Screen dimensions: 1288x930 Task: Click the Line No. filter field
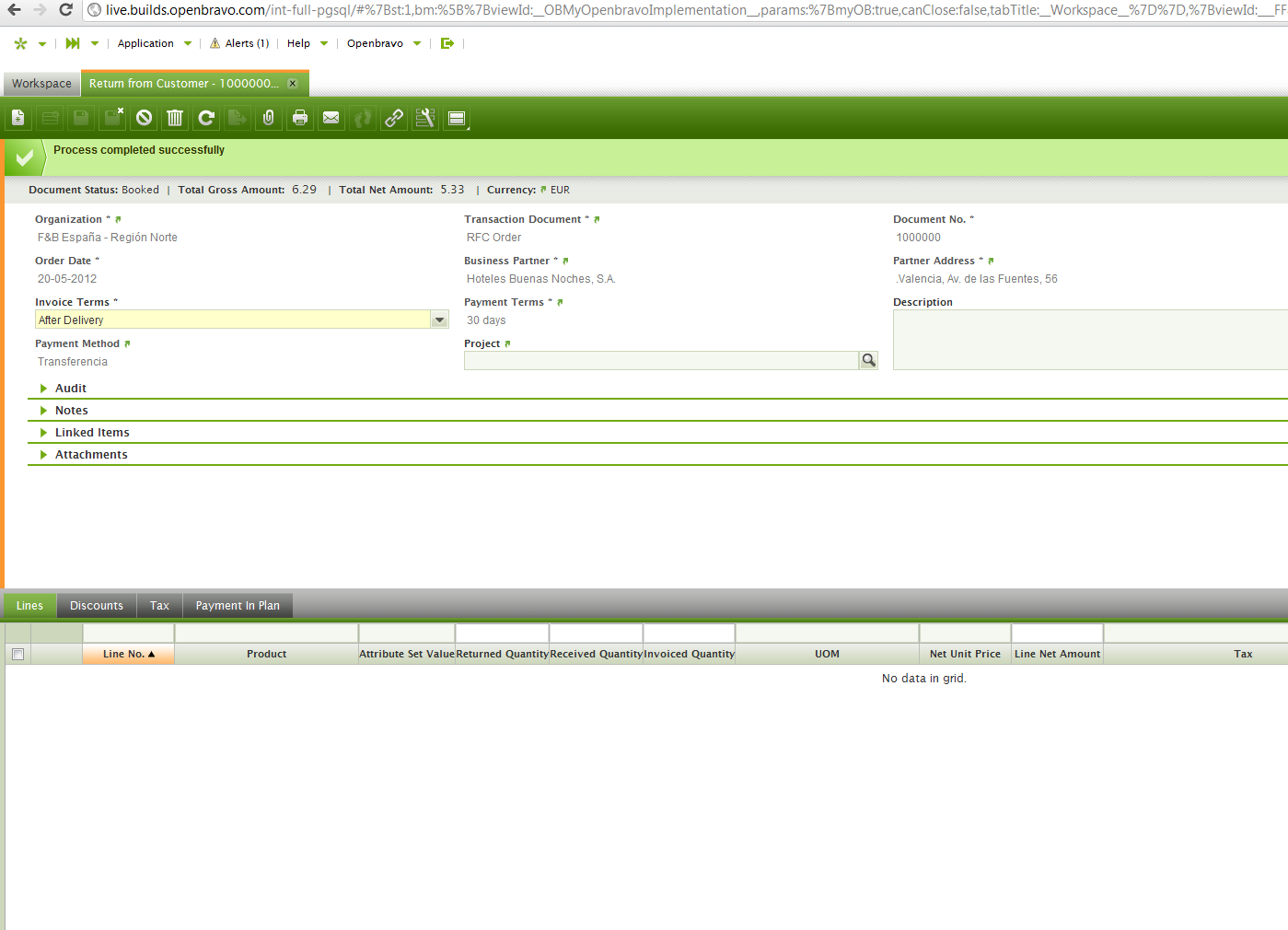[129, 633]
